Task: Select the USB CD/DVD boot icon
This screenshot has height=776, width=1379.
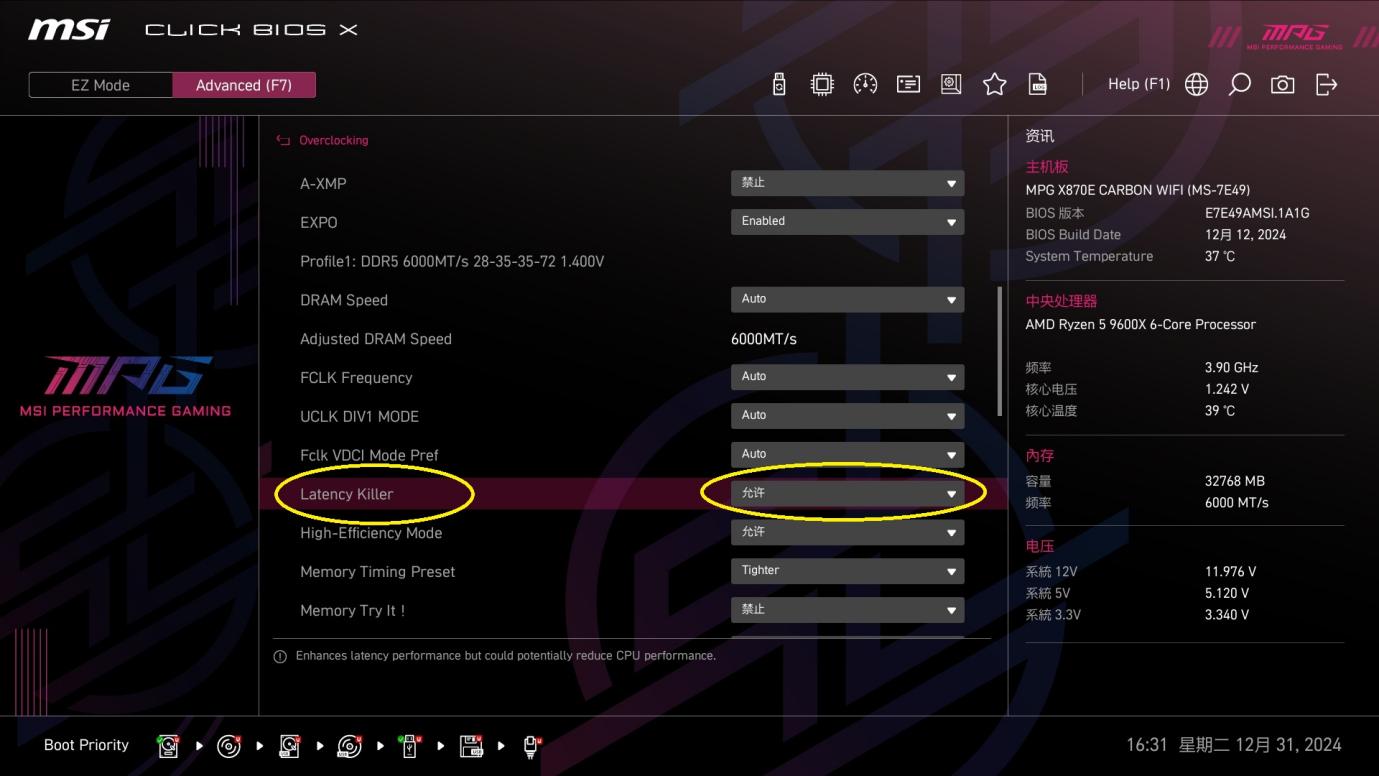Action: (x=350, y=746)
